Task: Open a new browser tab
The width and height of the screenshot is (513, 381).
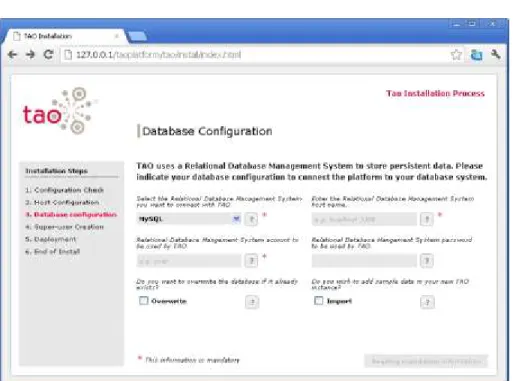Action: click(x=137, y=36)
